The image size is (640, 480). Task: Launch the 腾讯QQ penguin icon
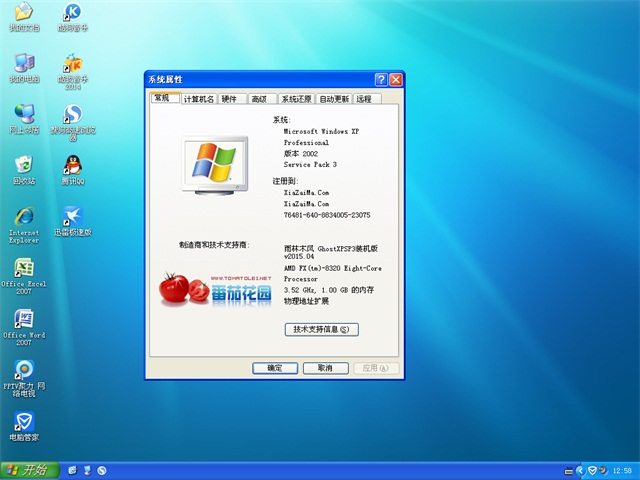[72, 166]
